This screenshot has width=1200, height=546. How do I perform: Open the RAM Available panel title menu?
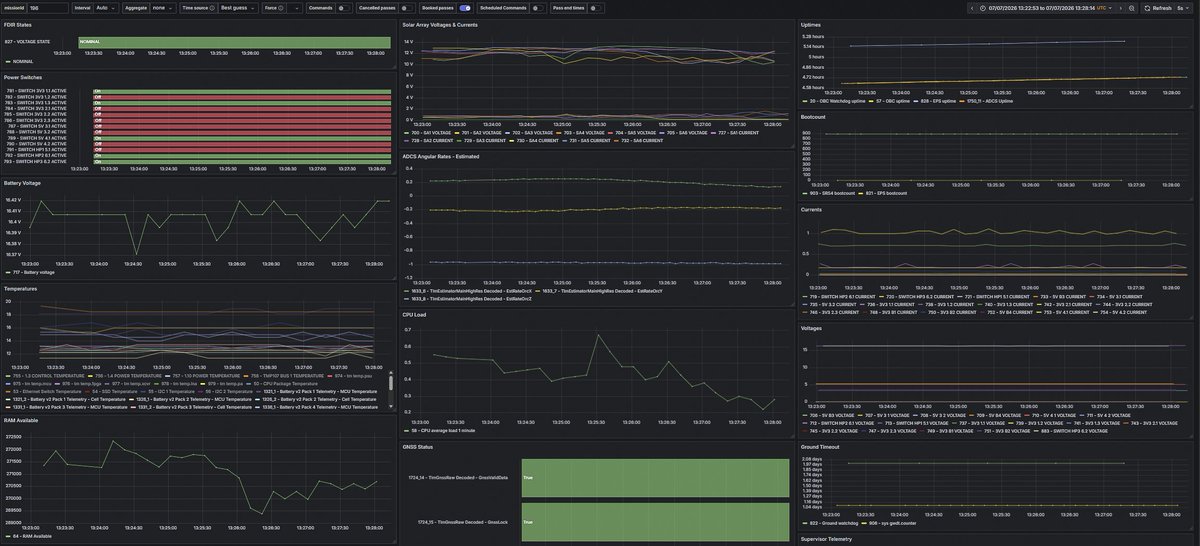pyautogui.click(x=22, y=420)
